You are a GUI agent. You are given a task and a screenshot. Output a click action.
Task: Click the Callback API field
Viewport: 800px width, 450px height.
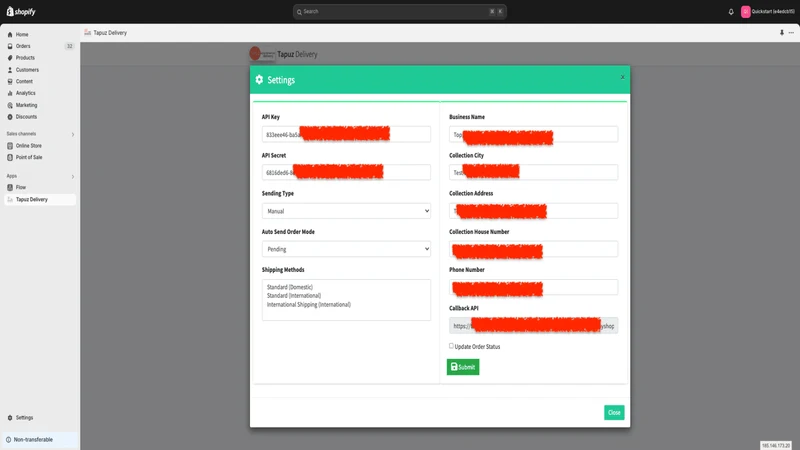(x=533, y=326)
